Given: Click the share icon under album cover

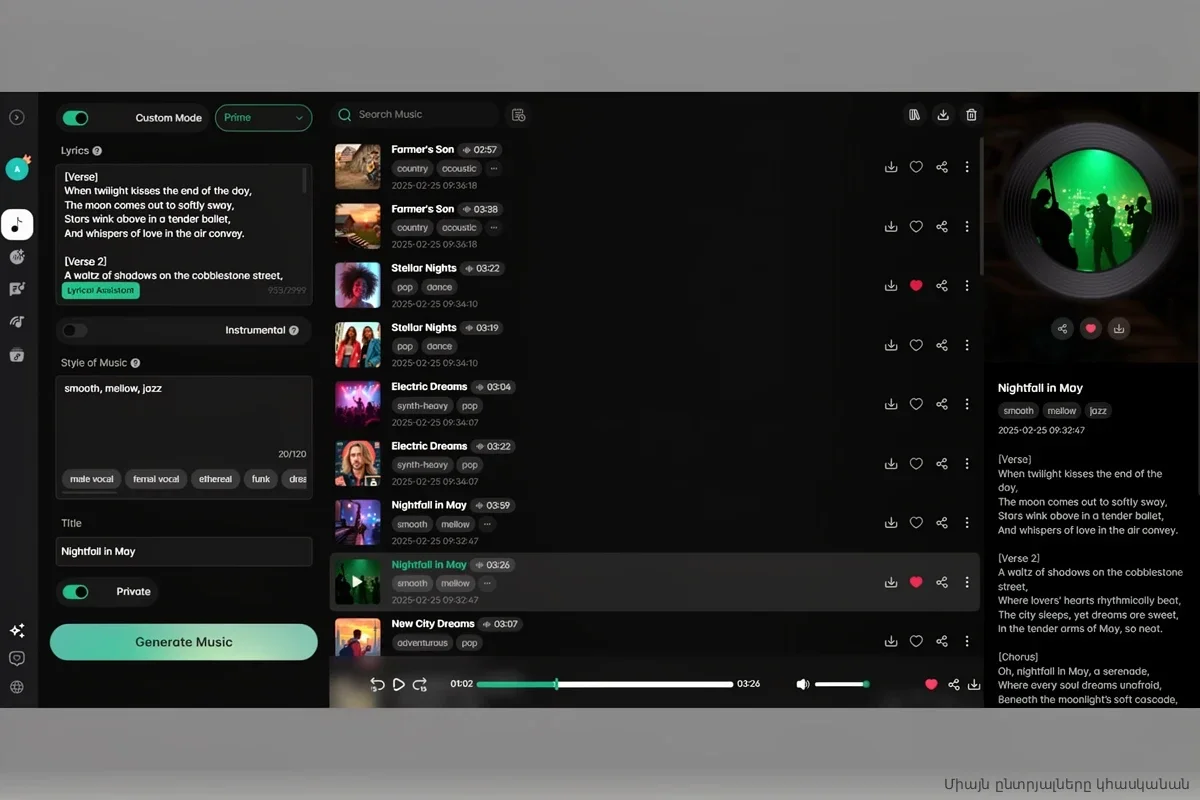Looking at the screenshot, I should 1062,328.
